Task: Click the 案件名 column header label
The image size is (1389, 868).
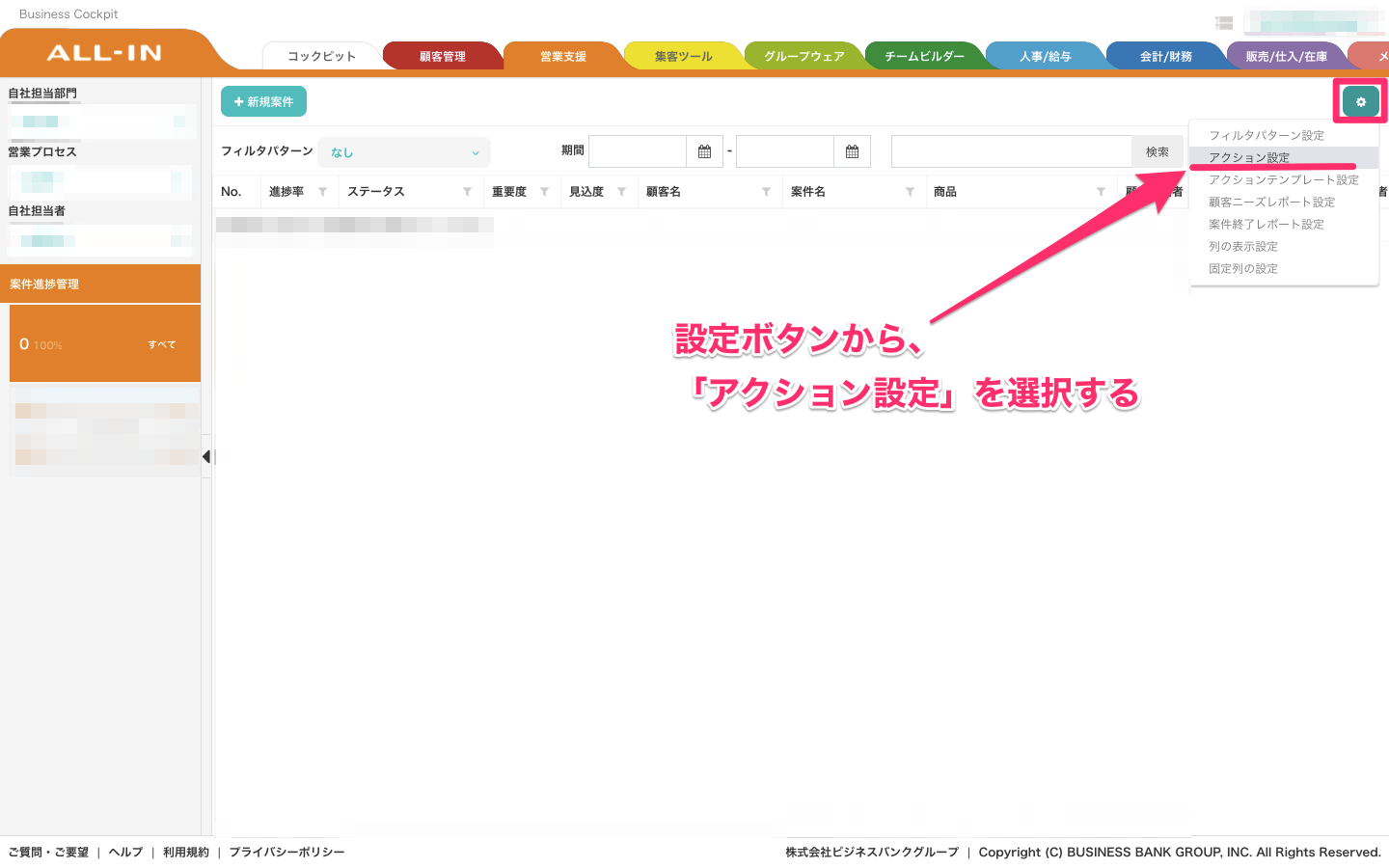Action: (x=808, y=192)
